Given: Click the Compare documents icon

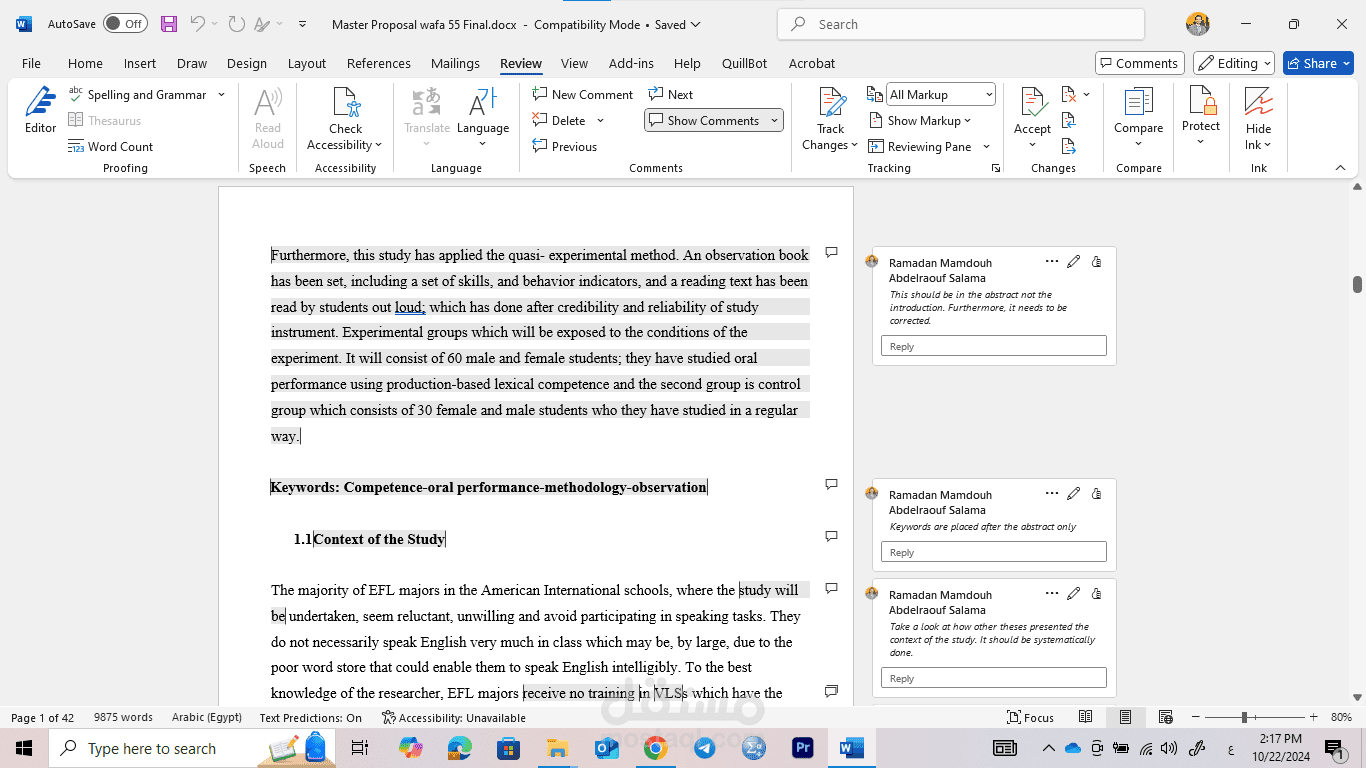Looking at the screenshot, I should pyautogui.click(x=1138, y=105).
